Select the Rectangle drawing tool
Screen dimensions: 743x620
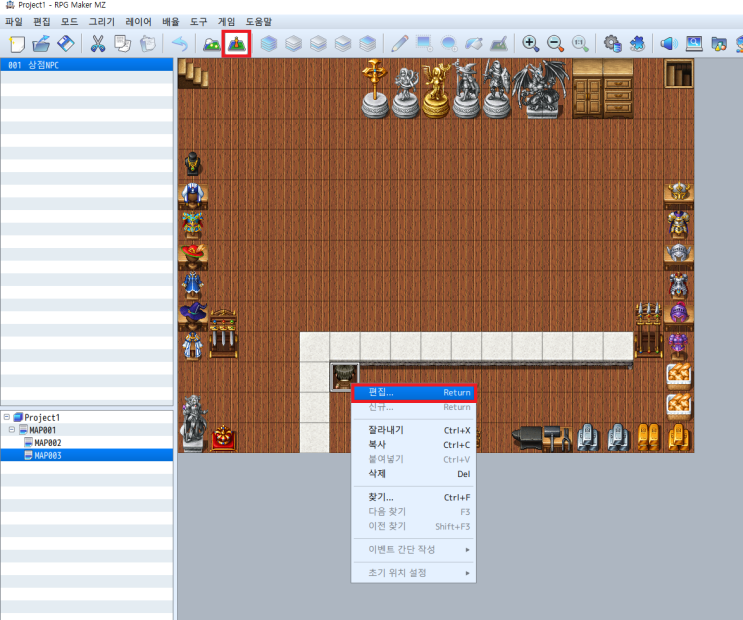click(x=424, y=44)
